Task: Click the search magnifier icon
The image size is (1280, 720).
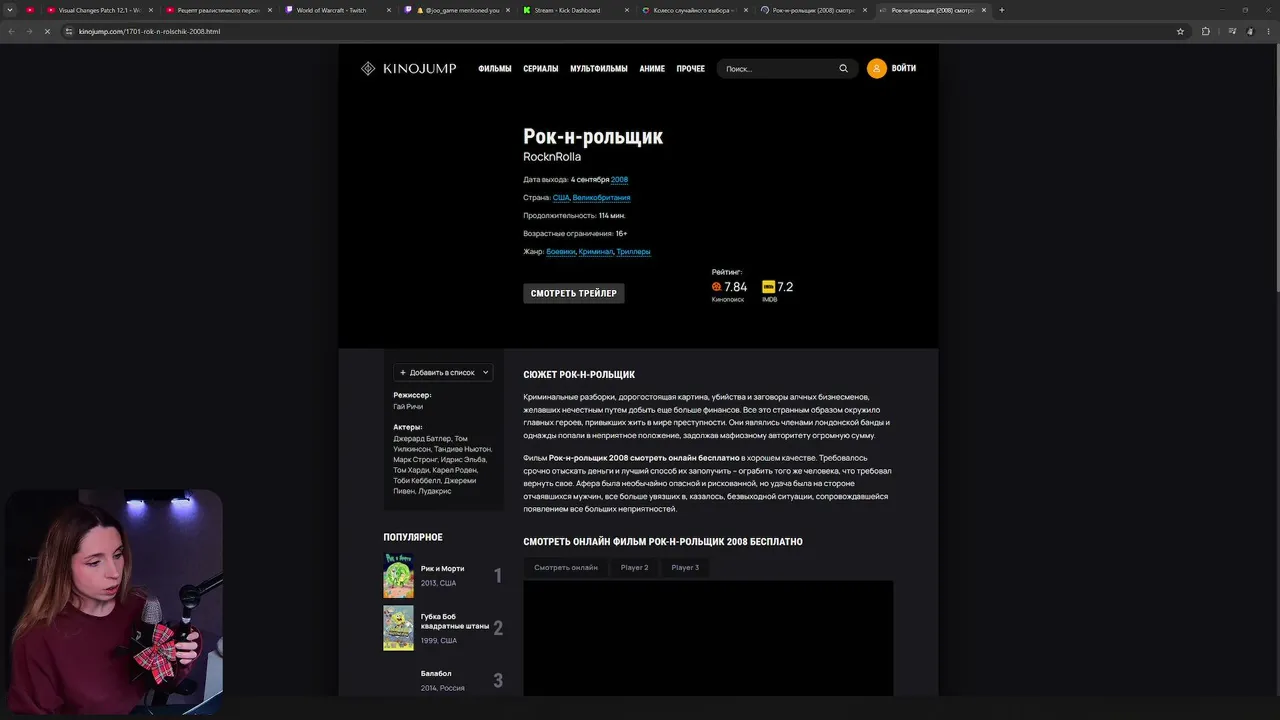Action: [x=843, y=69]
